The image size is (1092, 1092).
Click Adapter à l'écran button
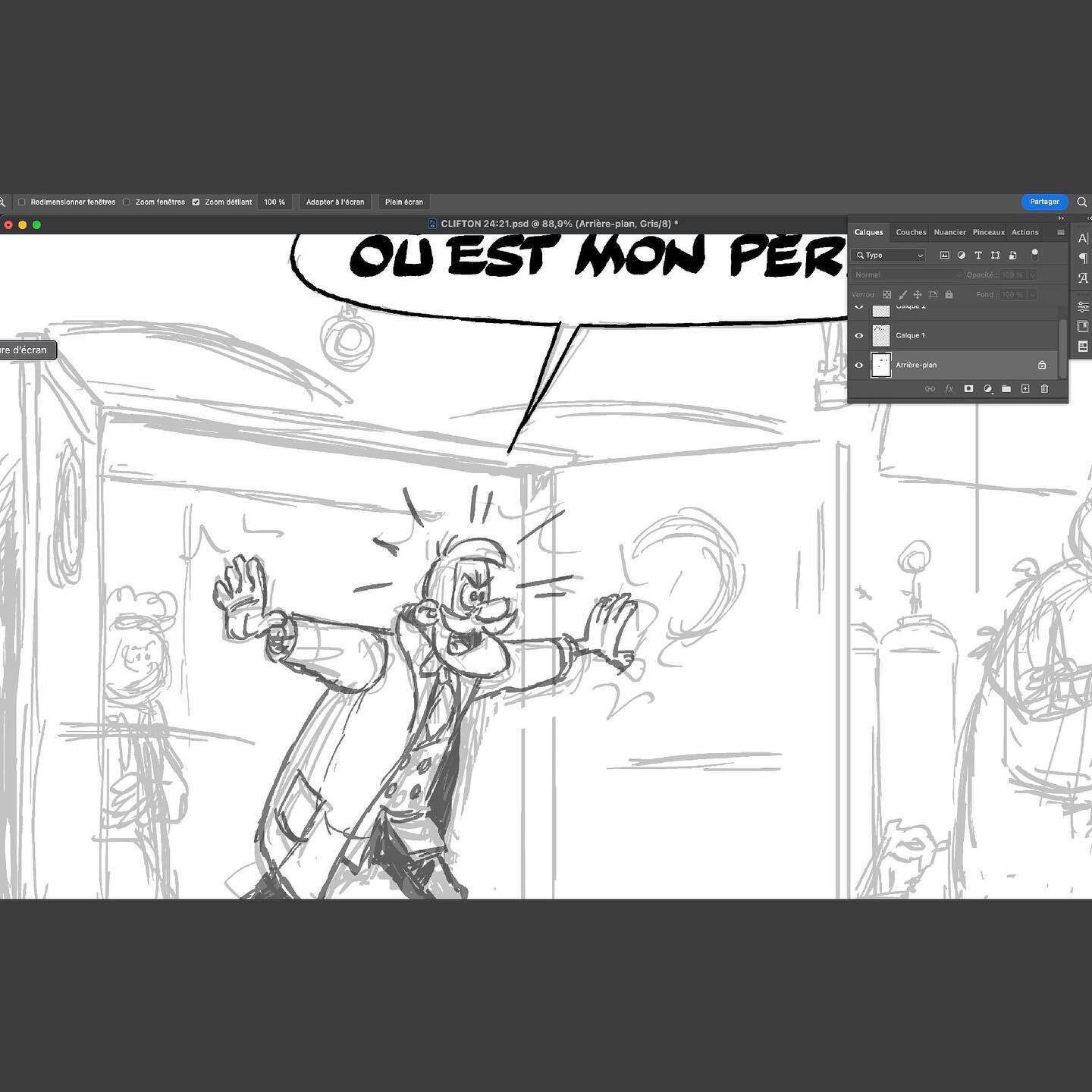335,202
